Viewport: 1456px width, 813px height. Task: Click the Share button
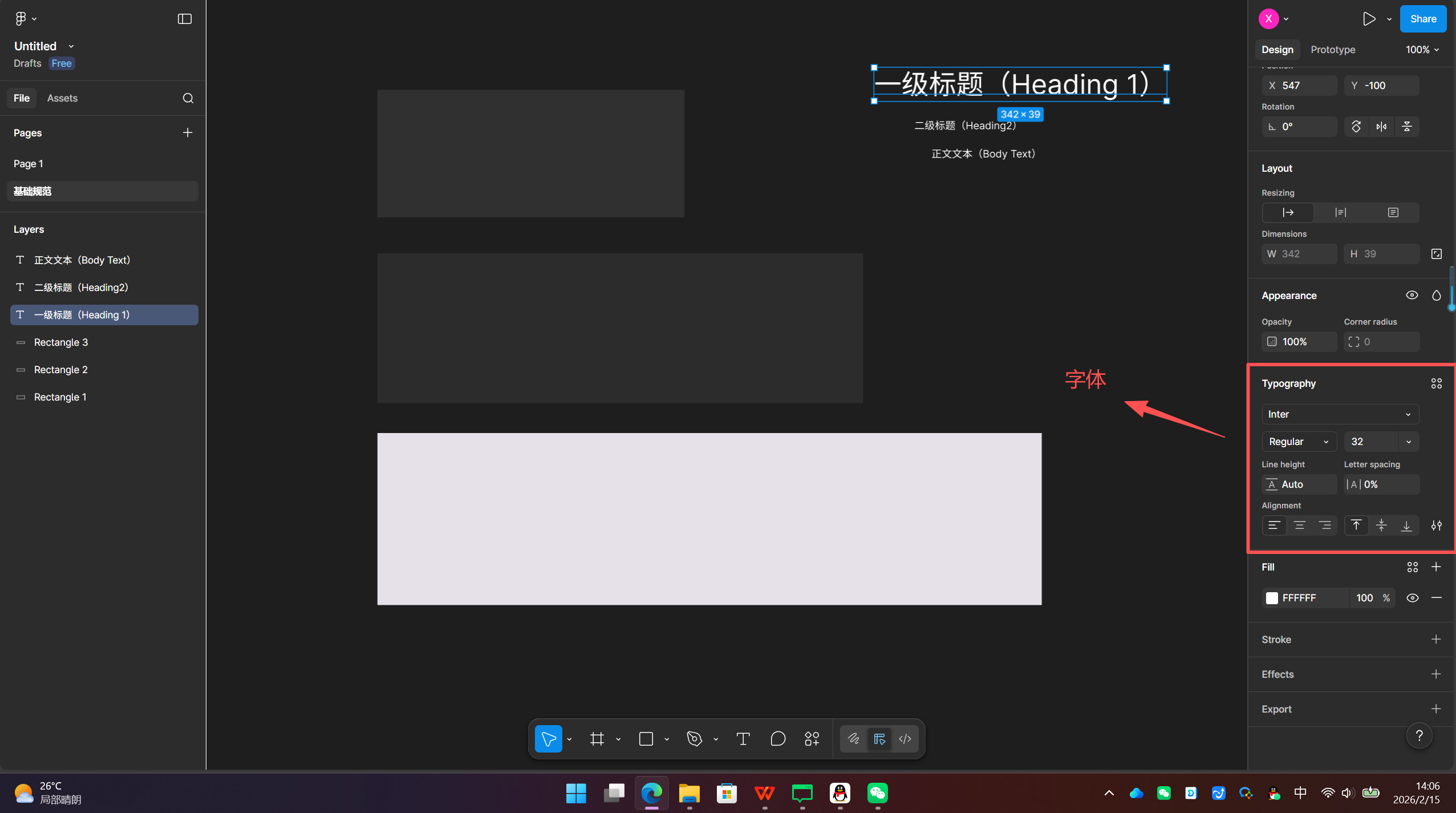tap(1422, 18)
